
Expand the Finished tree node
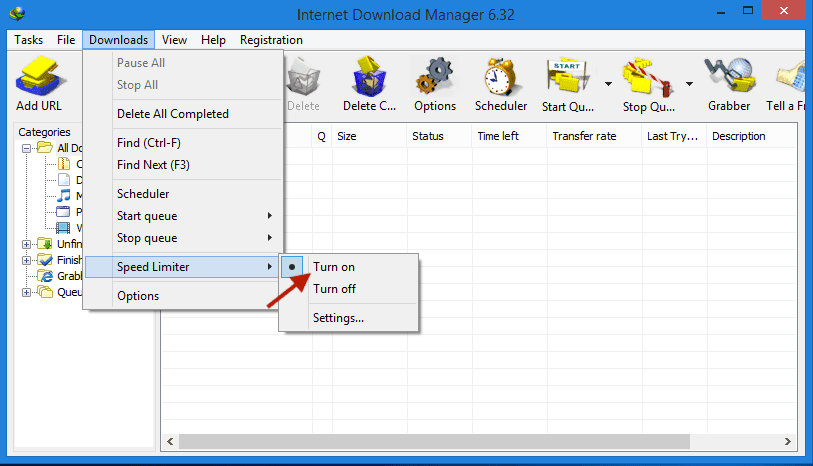(26, 260)
